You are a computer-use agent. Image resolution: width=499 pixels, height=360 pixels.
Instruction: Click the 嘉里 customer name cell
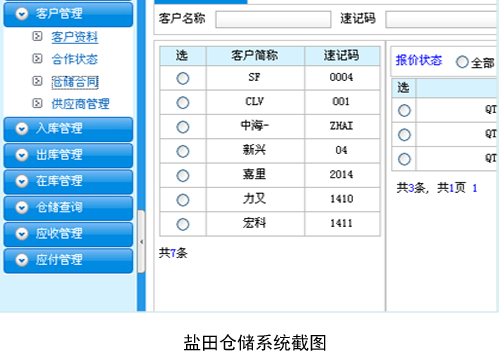coord(255,175)
